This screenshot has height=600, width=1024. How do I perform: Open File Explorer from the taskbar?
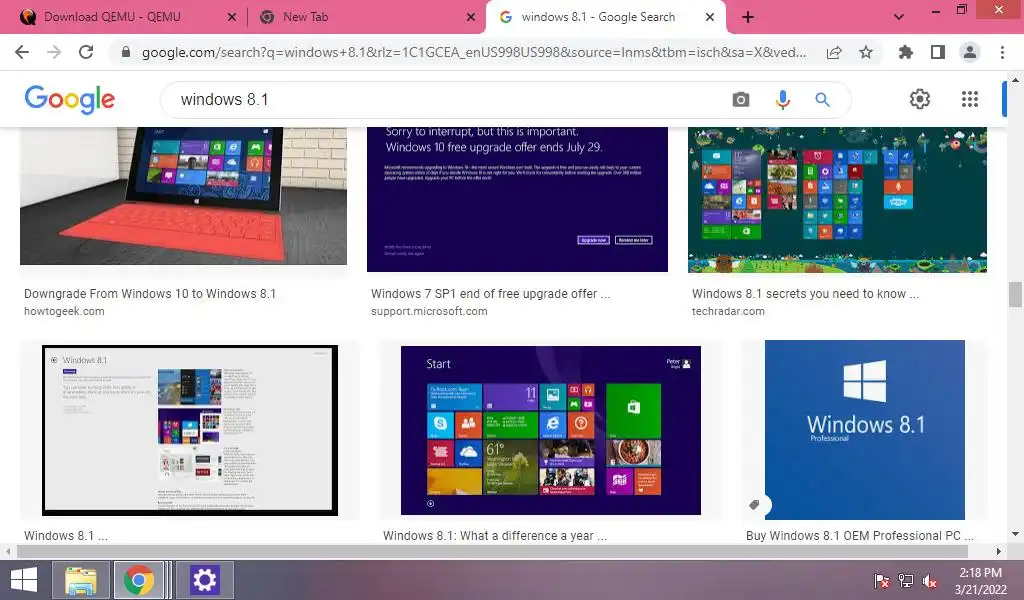[80, 580]
